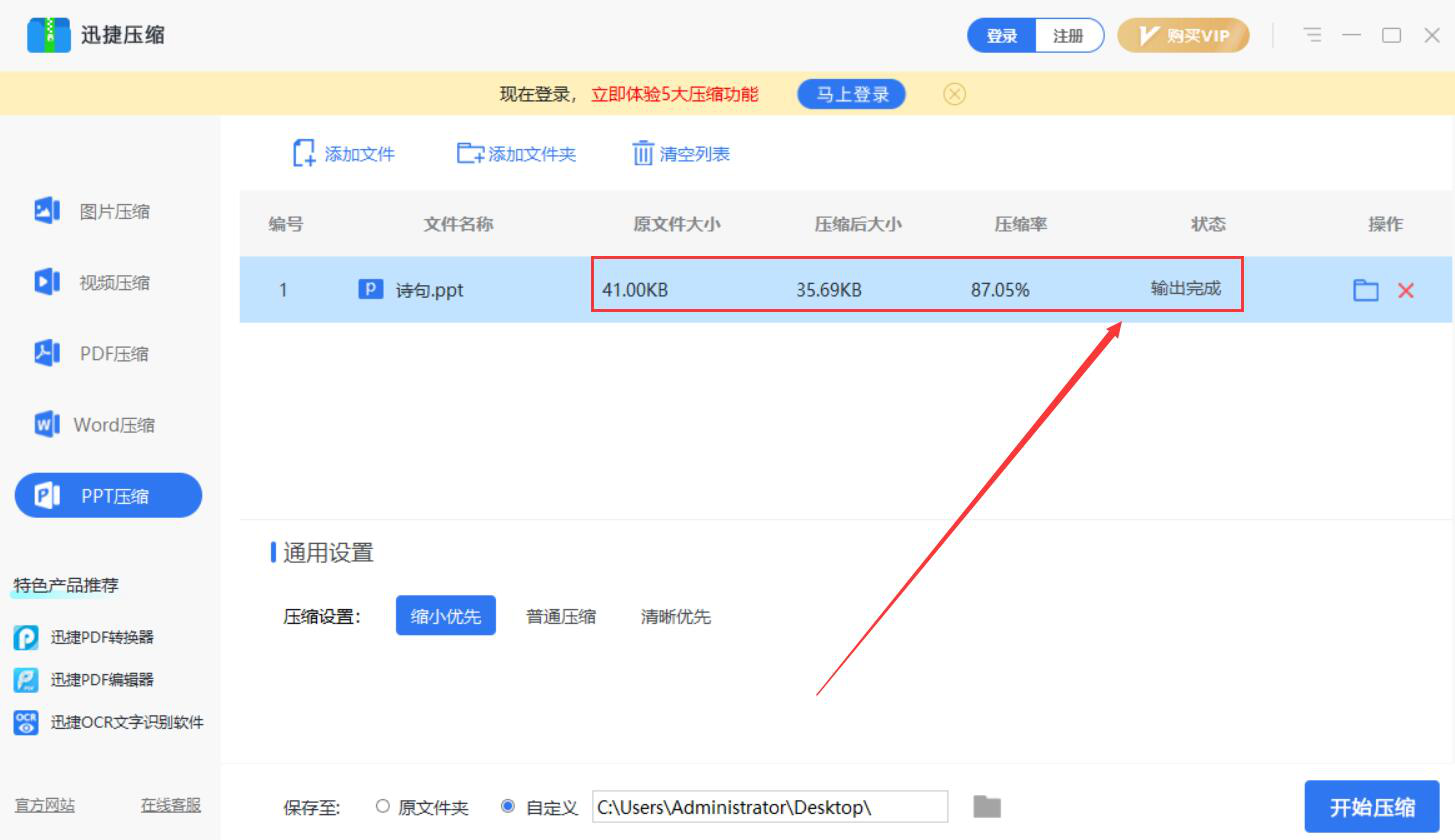Click the 登录 login button
This screenshot has width=1455, height=840.
click(x=1002, y=36)
